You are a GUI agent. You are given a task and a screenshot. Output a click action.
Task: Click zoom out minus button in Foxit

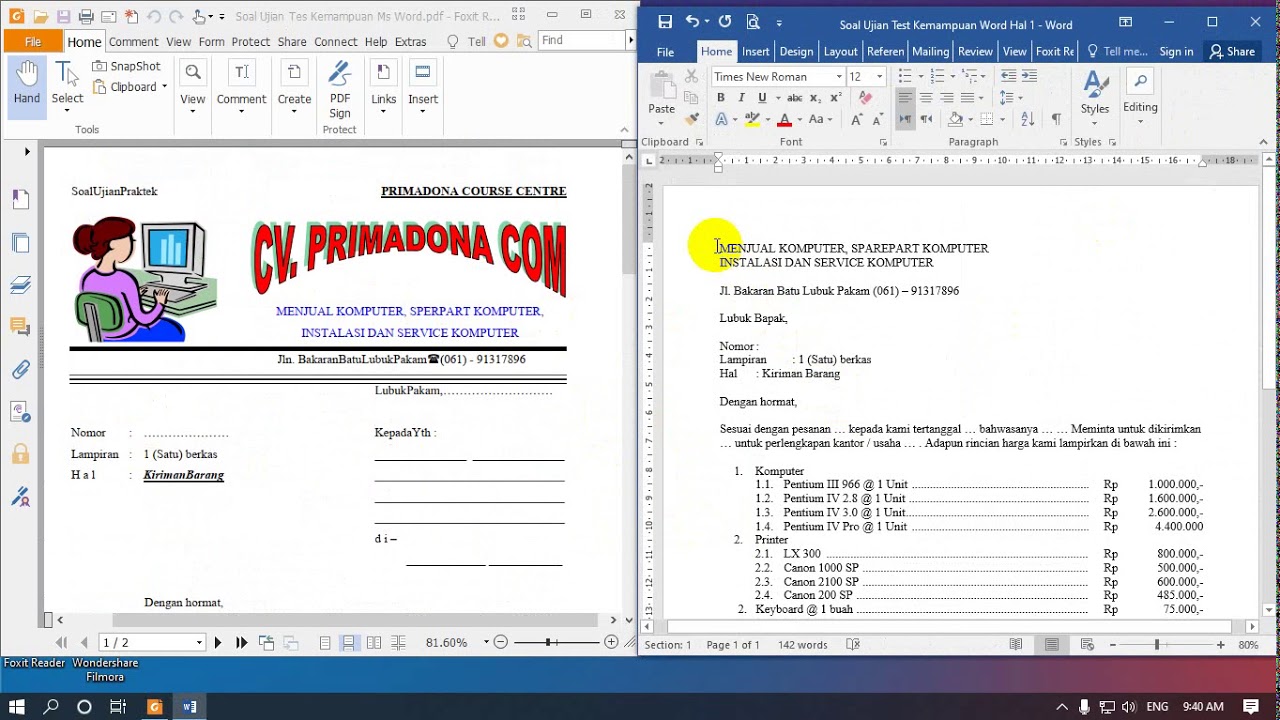click(x=501, y=642)
